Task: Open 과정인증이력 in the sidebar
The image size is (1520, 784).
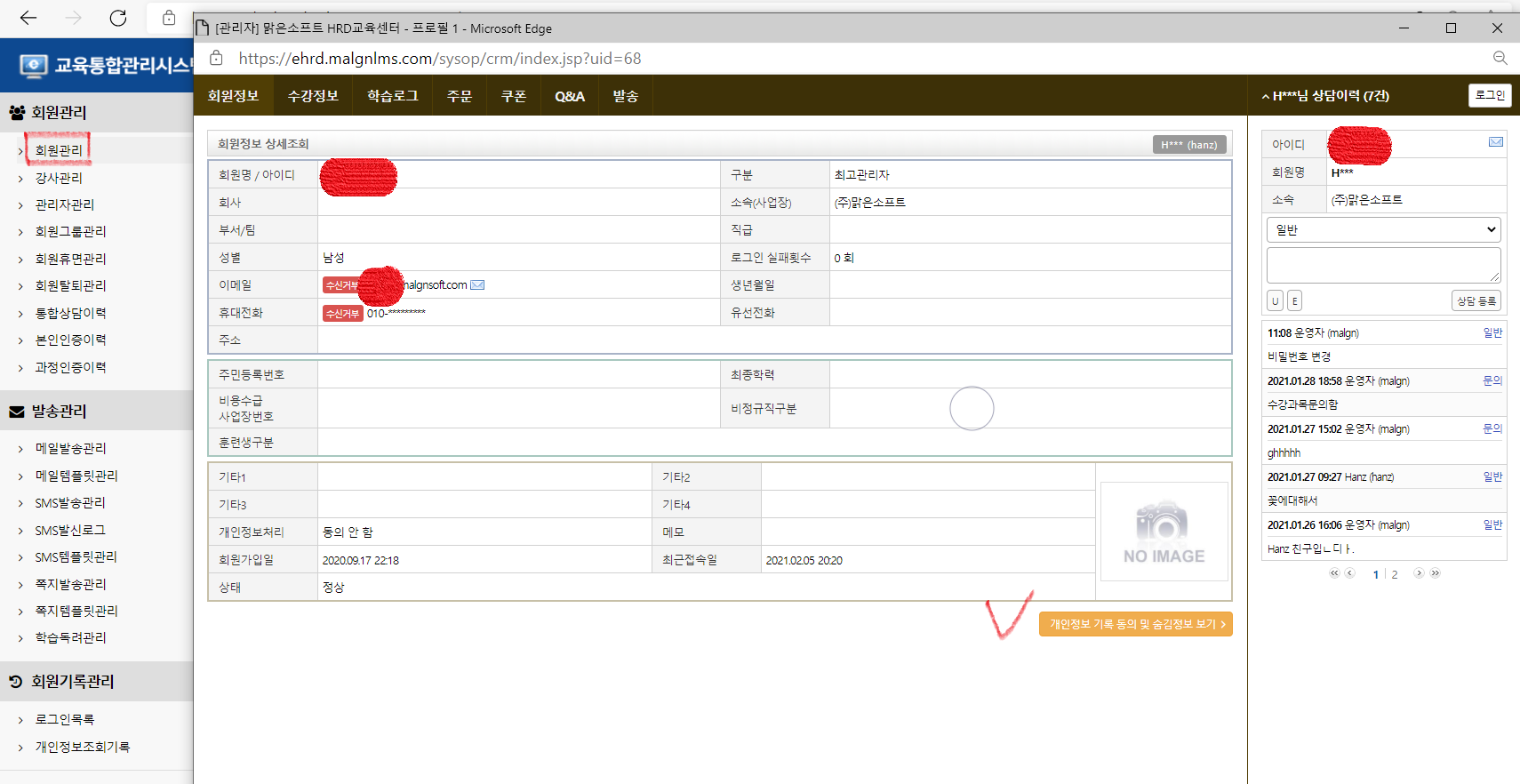Action: [71, 367]
